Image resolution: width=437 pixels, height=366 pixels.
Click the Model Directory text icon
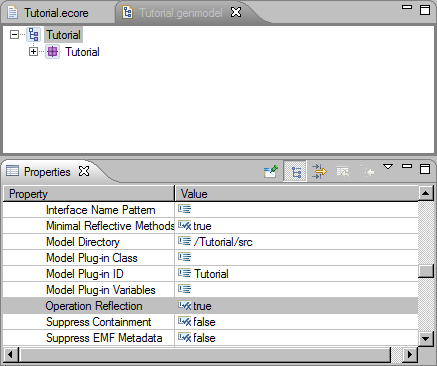pos(184,241)
